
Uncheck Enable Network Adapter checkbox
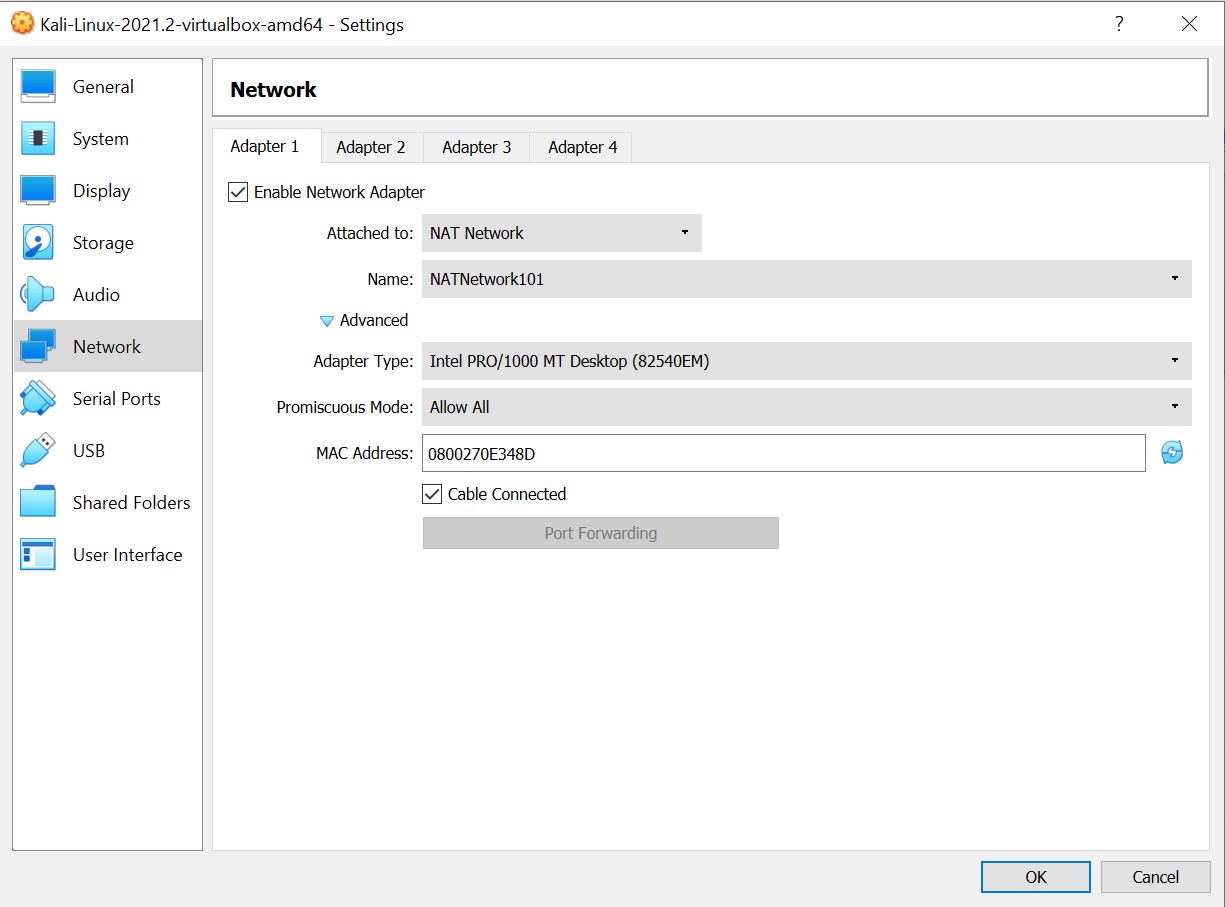238,192
